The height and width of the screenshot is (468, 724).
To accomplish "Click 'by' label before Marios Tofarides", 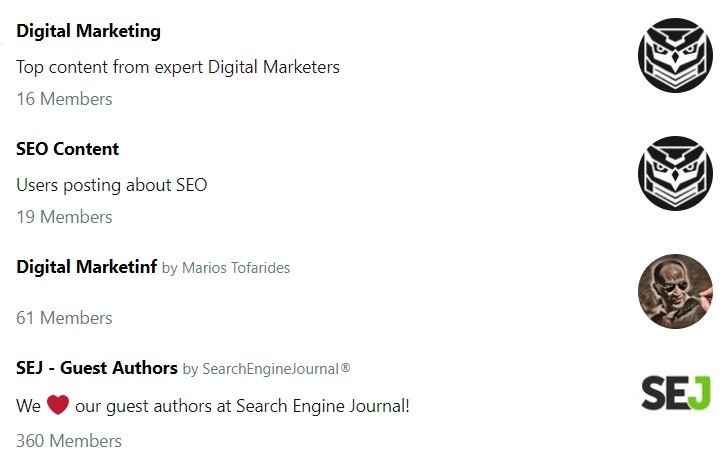I will 169,268.
